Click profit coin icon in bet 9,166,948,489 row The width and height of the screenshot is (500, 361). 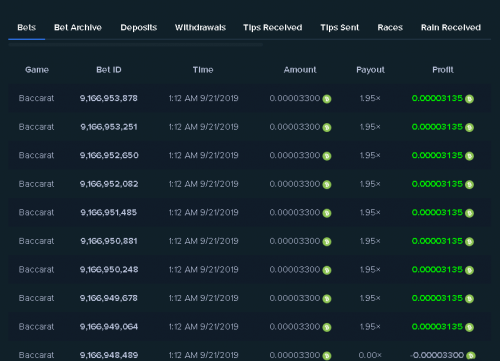tap(471, 356)
